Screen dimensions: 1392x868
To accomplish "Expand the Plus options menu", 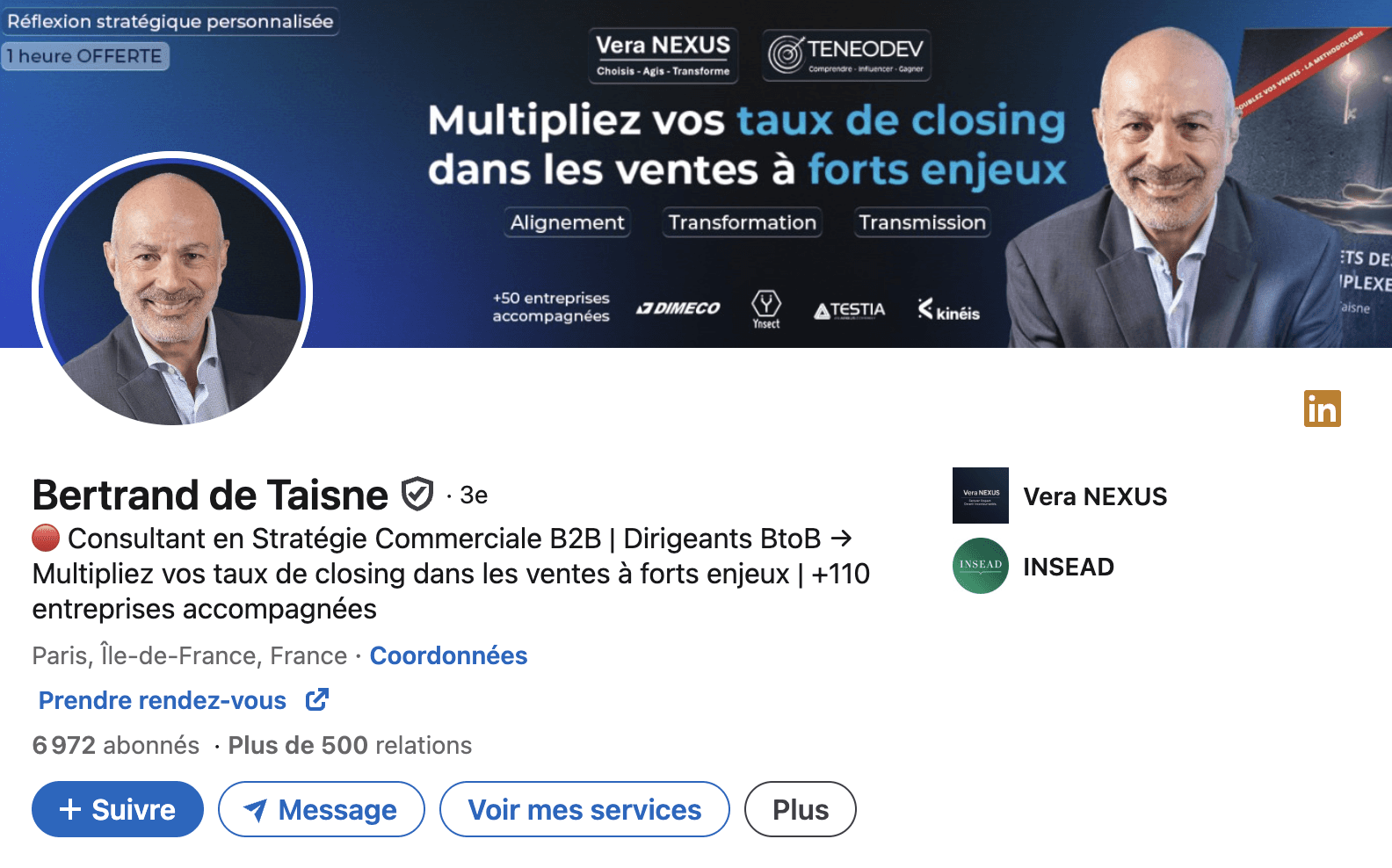I will click(801, 809).
